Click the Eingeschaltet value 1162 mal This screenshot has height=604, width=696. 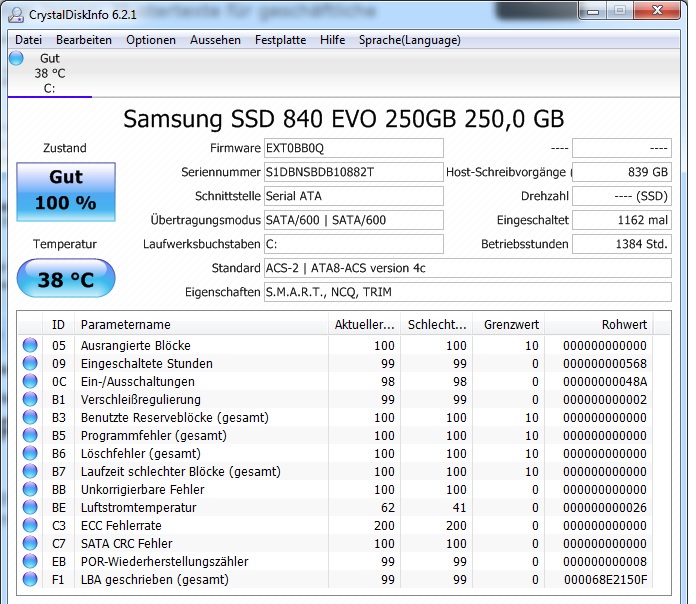[x=622, y=220]
